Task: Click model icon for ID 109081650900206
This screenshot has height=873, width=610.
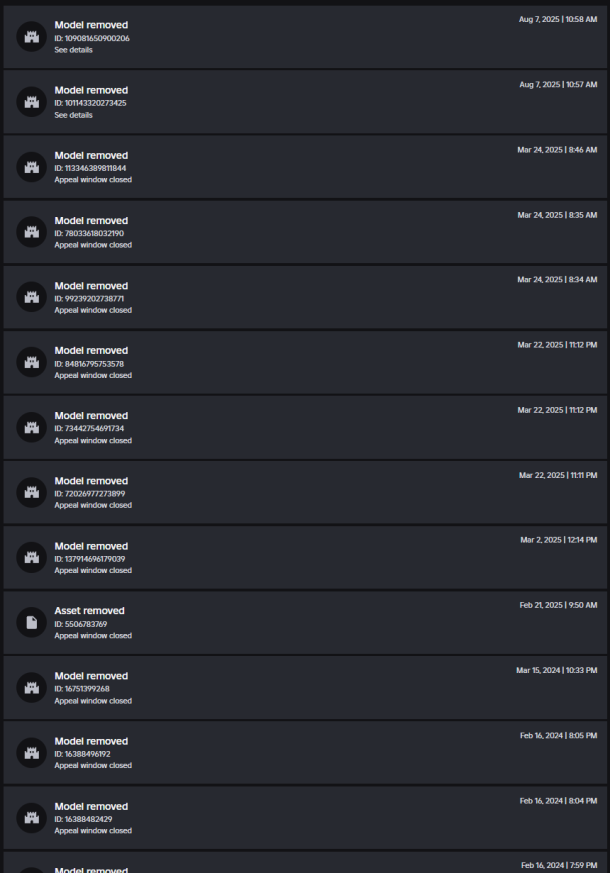Action: click(x=31, y=37)
